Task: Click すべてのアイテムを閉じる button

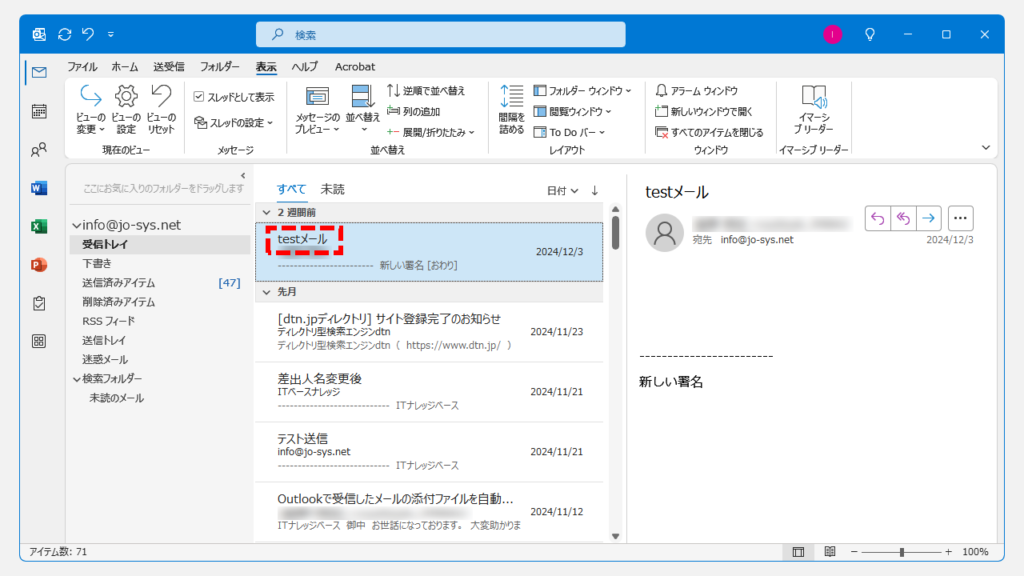Action: coord(709,132)
